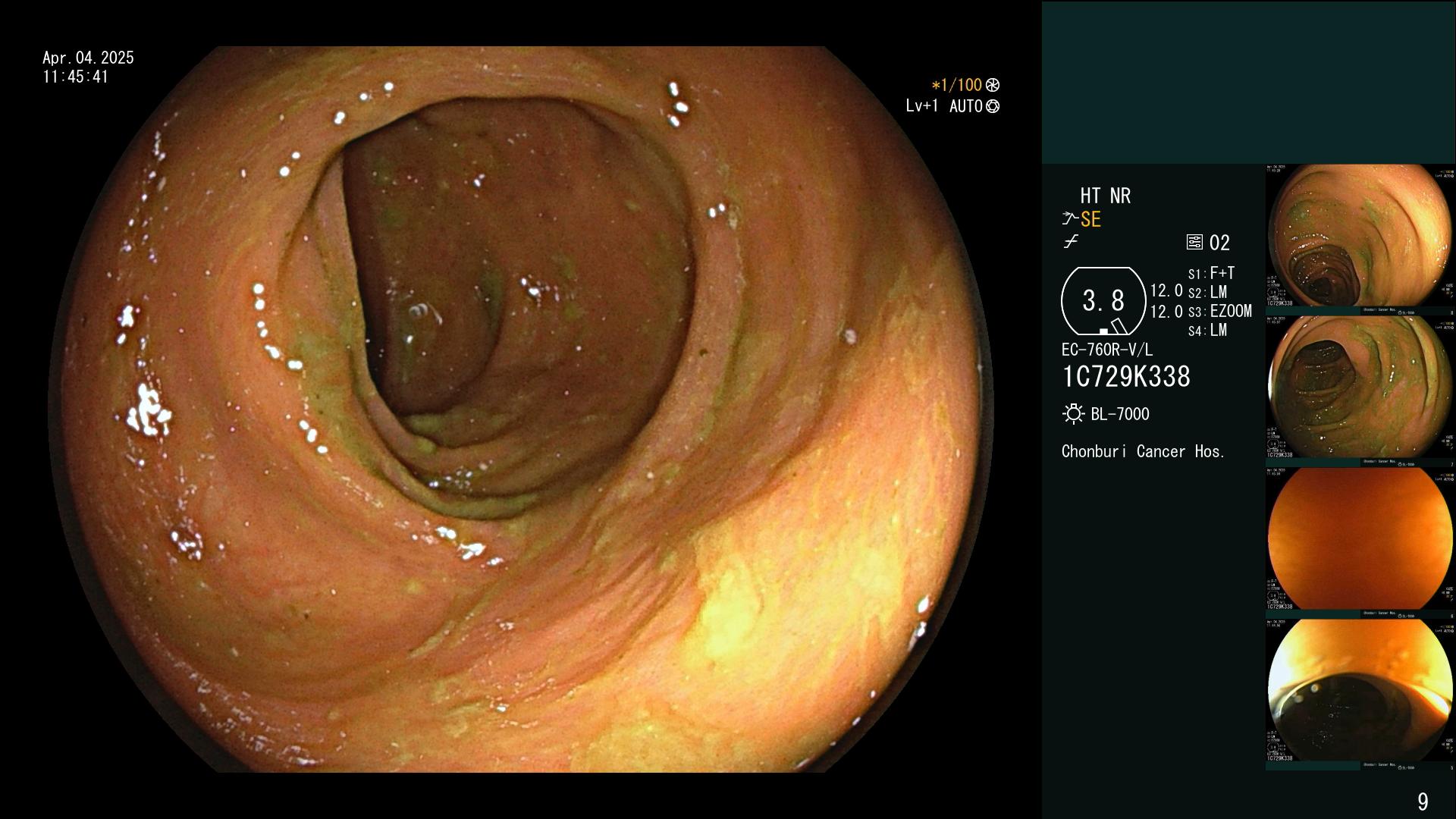Click the main endoscopic colon image
Screen dimensions: 1456x819
tap(522, 409)
